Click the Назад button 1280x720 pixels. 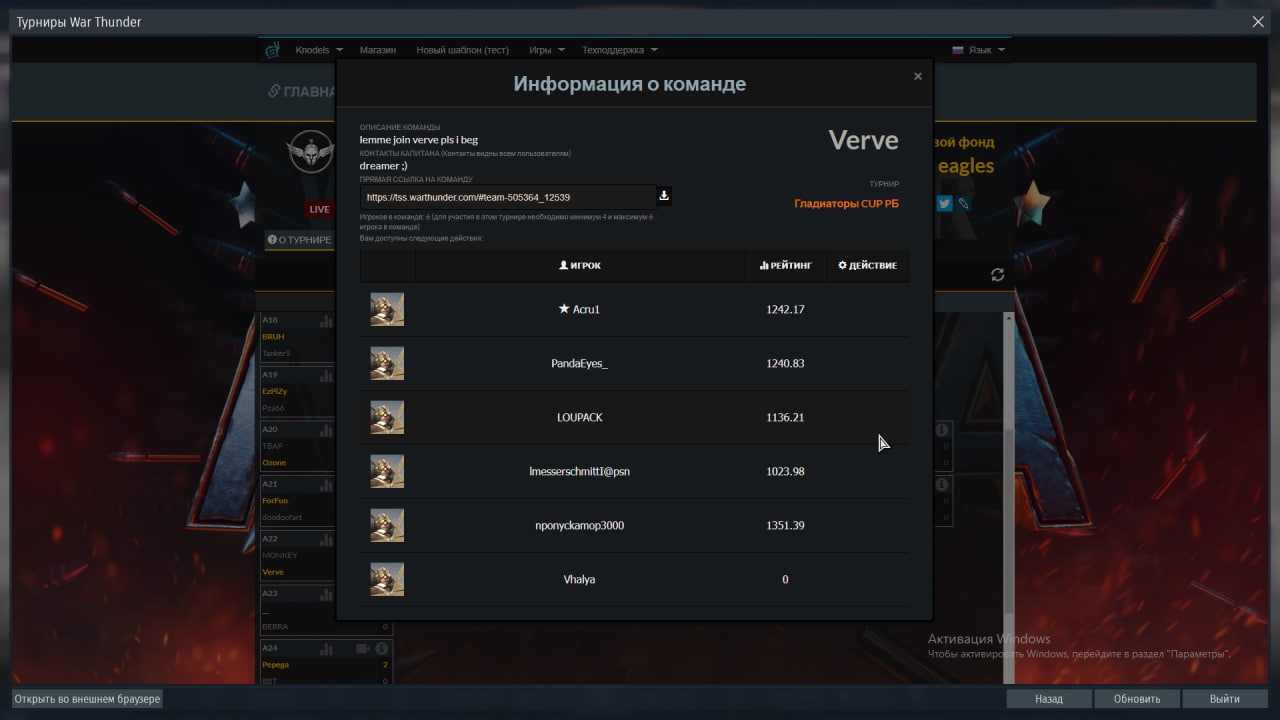(x=1048, y=699)
